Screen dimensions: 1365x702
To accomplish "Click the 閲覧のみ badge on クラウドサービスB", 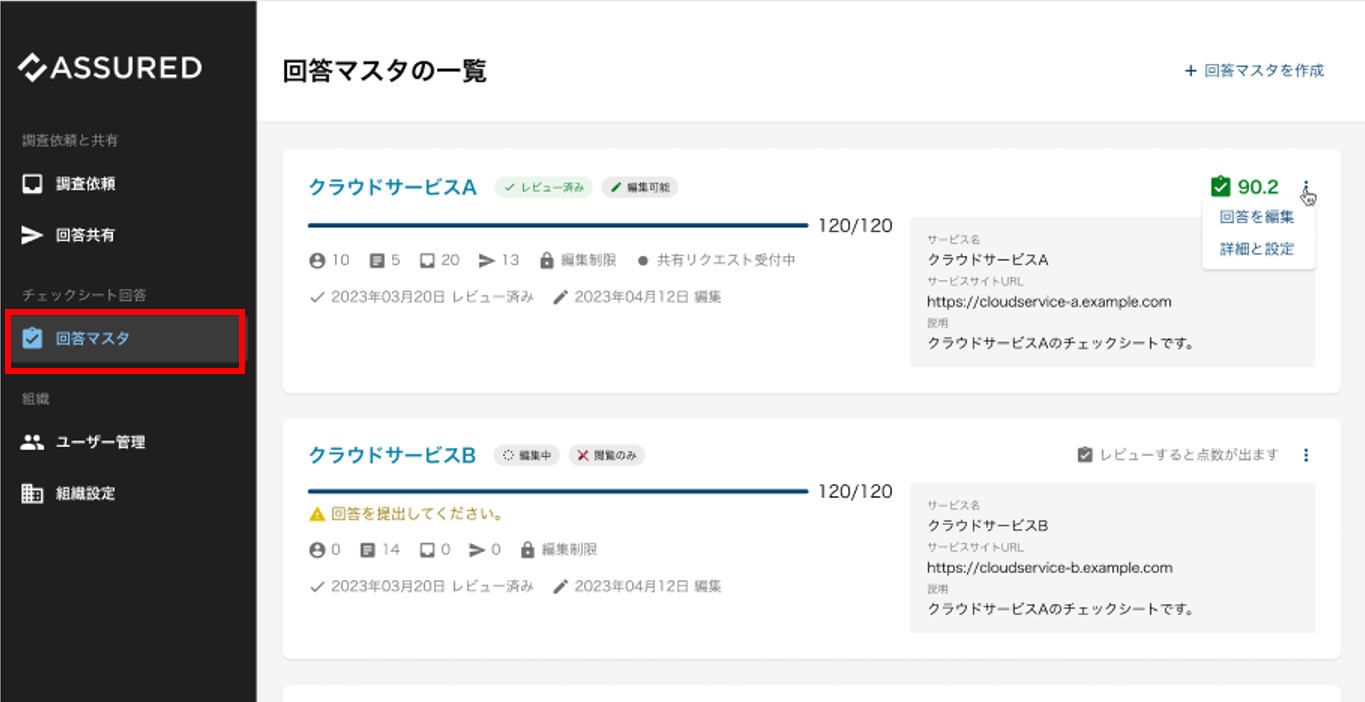I will [x=607, y=455].
